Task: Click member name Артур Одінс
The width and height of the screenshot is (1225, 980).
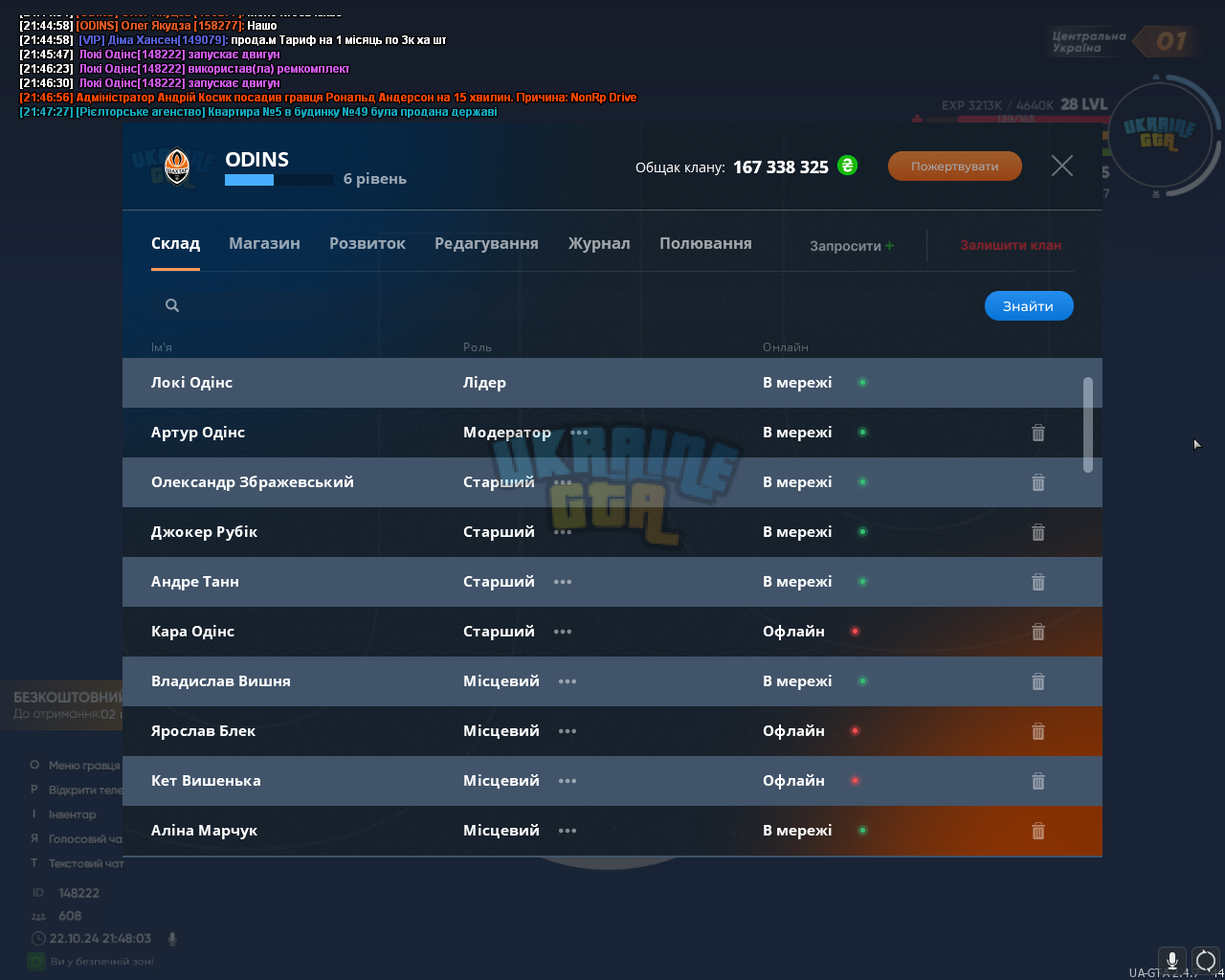Action: (x=198, y=433)
